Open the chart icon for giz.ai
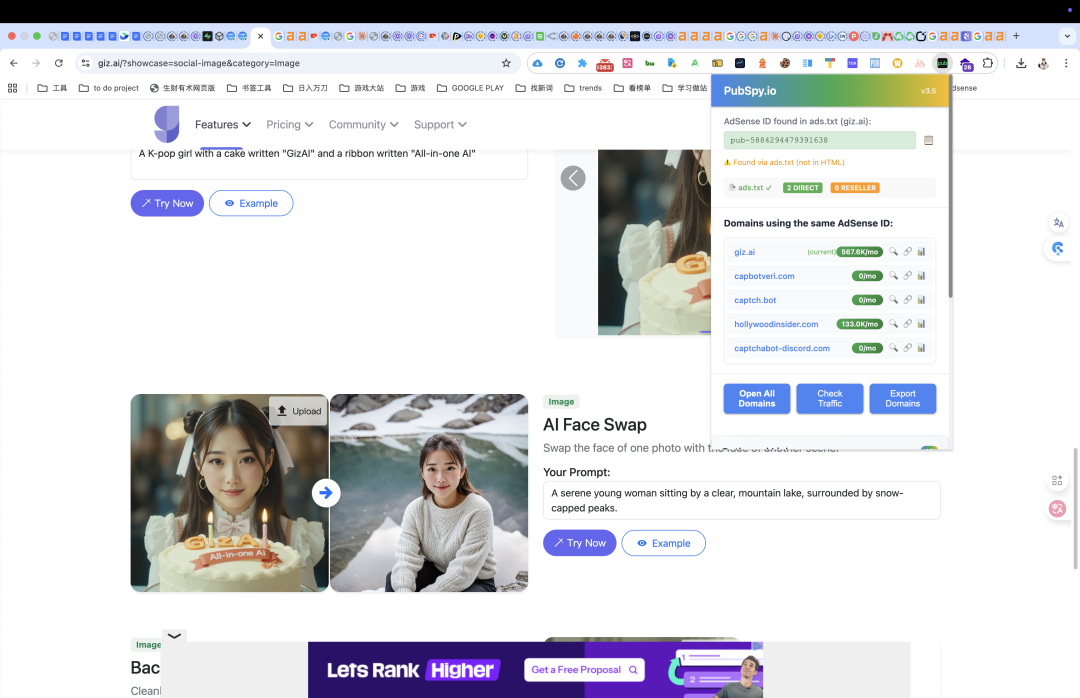Viewport: 1080px width, 698px height. pyautogui.click(x=922, y=252)
